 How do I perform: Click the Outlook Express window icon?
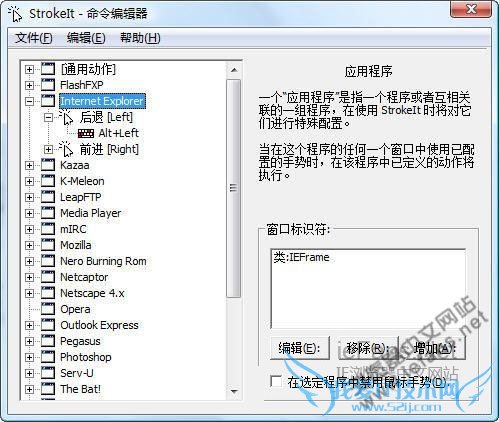point(48,325)
